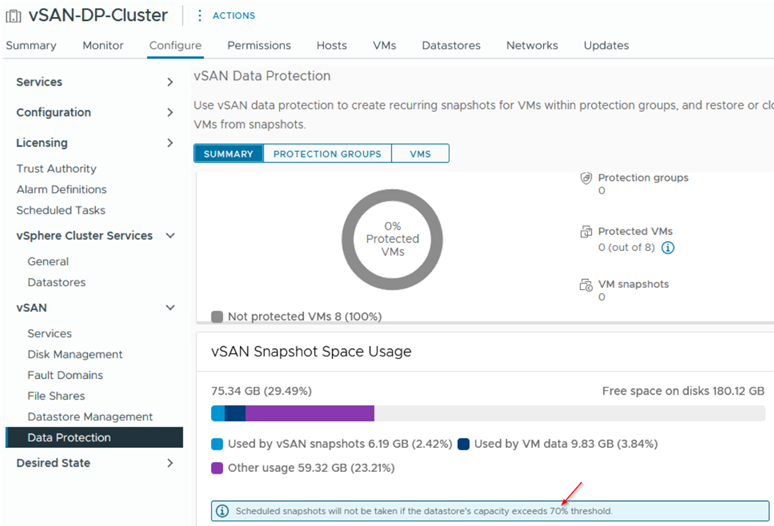This screenshot has height=526, width=774.
Task: Click the Licensing sidebar heading
Action: pyautogui.click(x=42, y=143)
